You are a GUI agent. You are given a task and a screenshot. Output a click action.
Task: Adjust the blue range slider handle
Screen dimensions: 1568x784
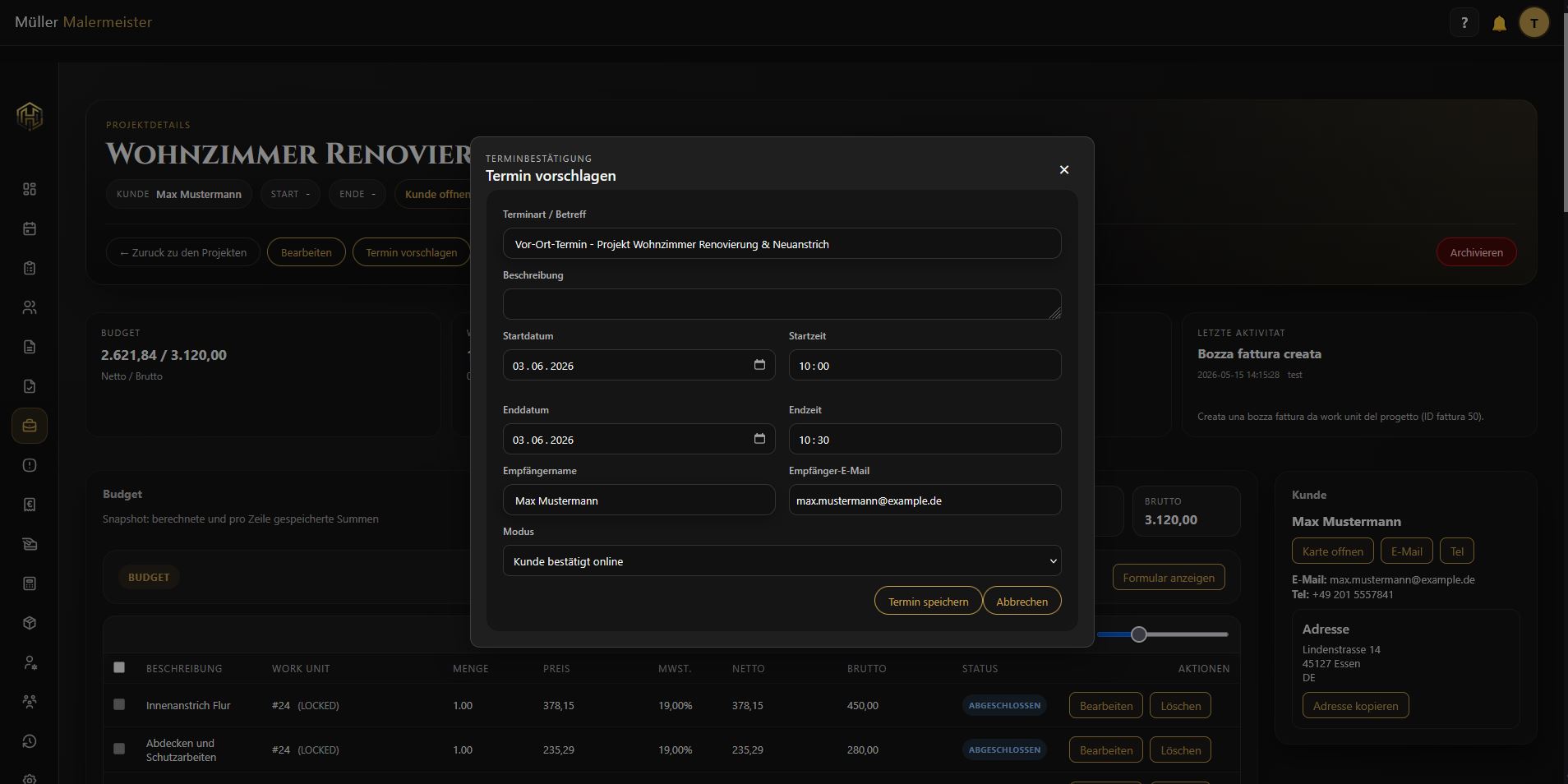pos(1138,634)
